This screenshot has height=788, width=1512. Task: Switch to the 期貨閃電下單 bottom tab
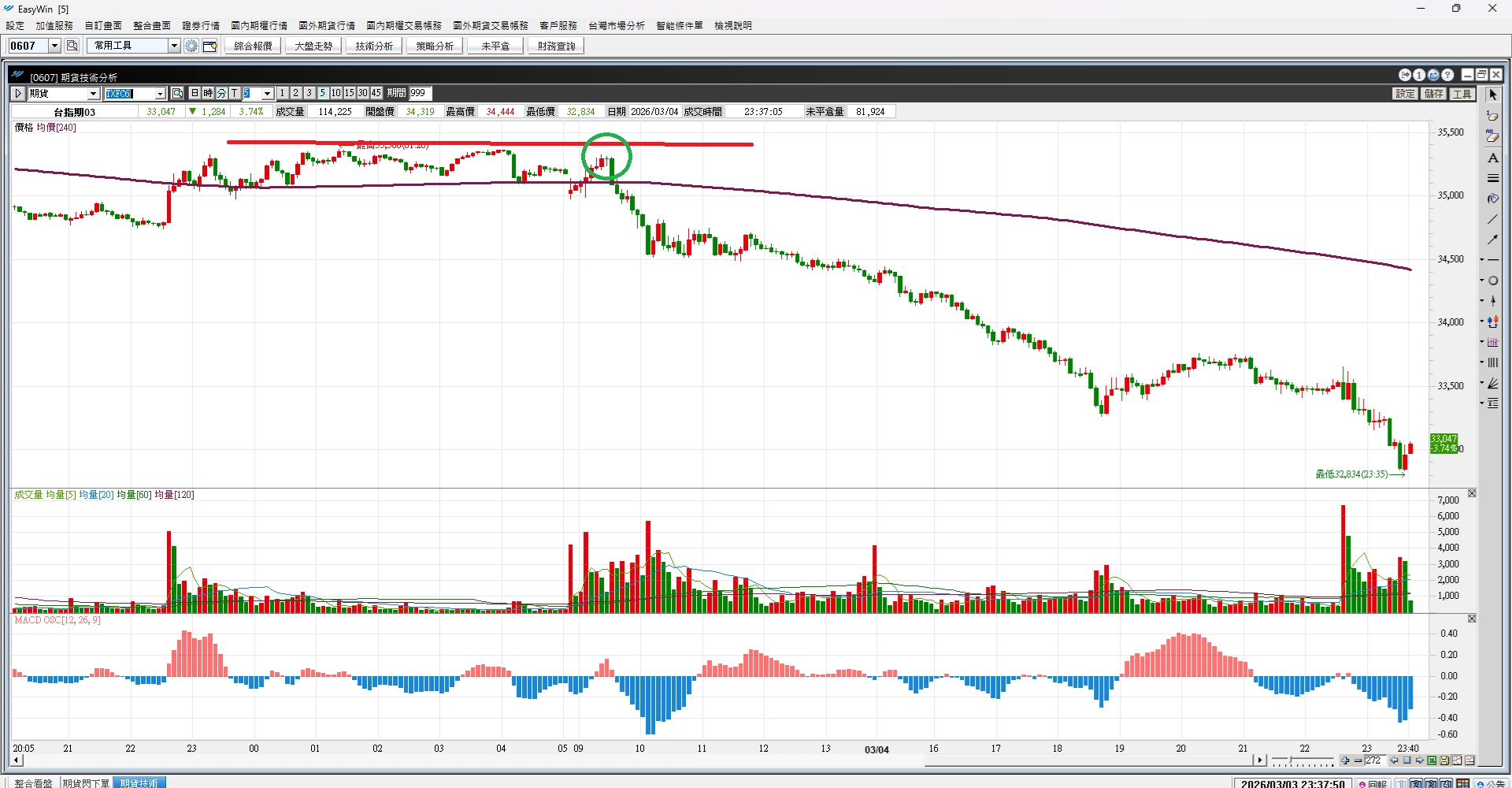[86, 782]
